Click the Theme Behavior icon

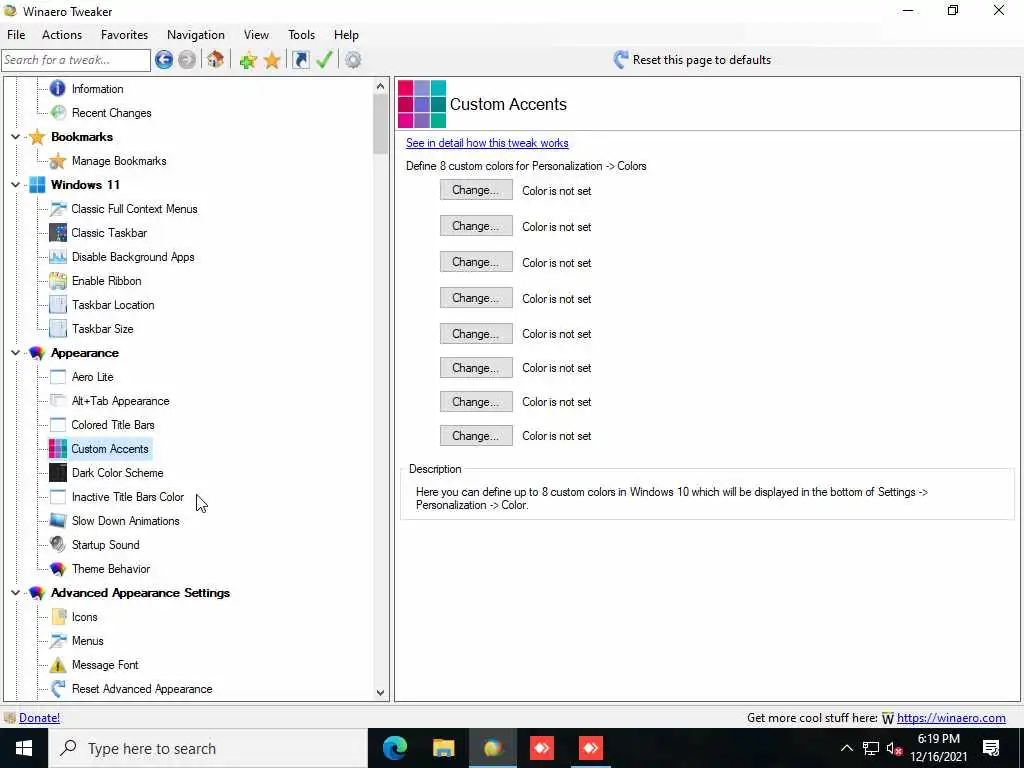click(57, 569)
